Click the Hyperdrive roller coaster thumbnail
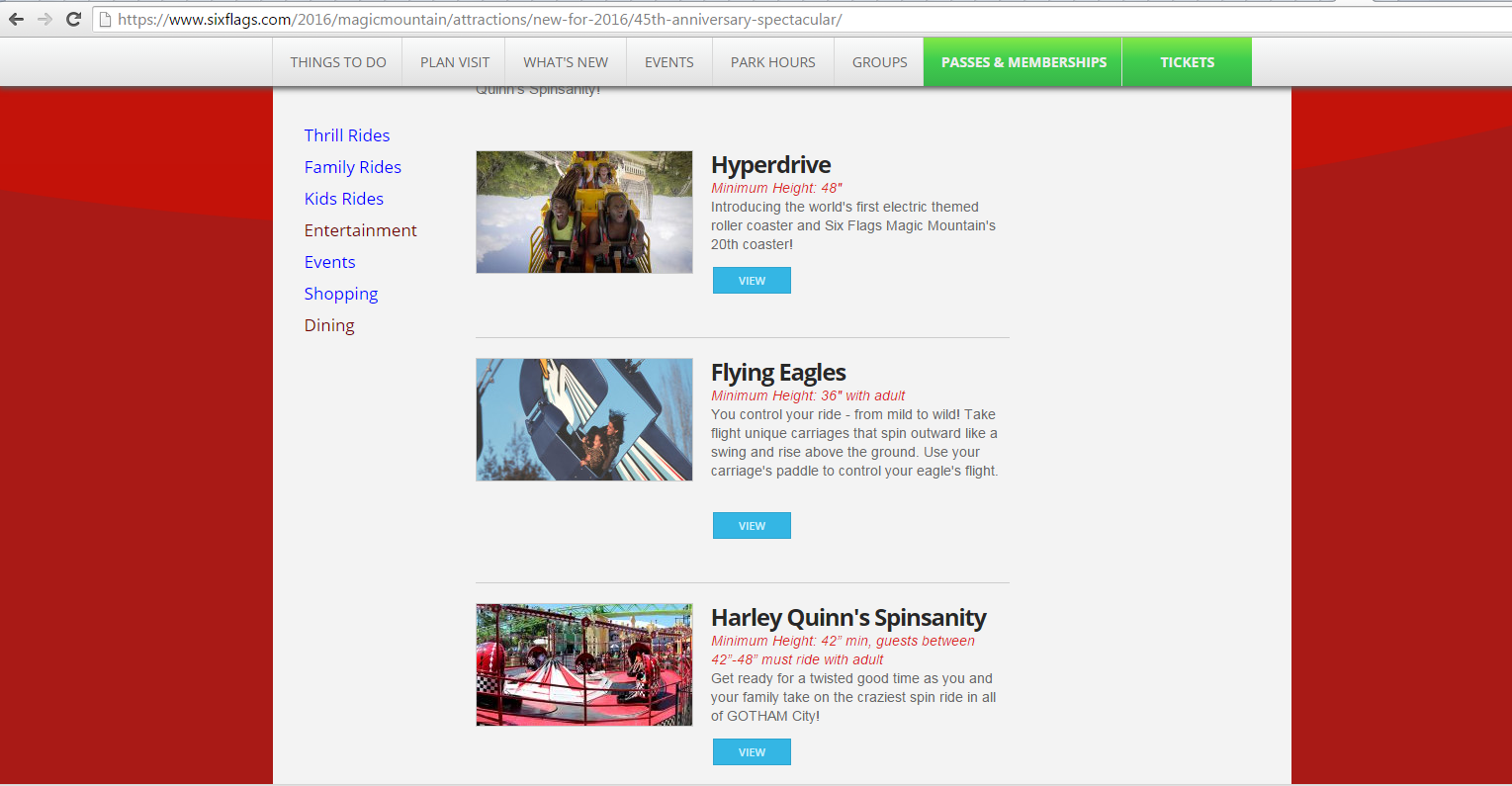The image size is (1512, 786). (584, 213)
